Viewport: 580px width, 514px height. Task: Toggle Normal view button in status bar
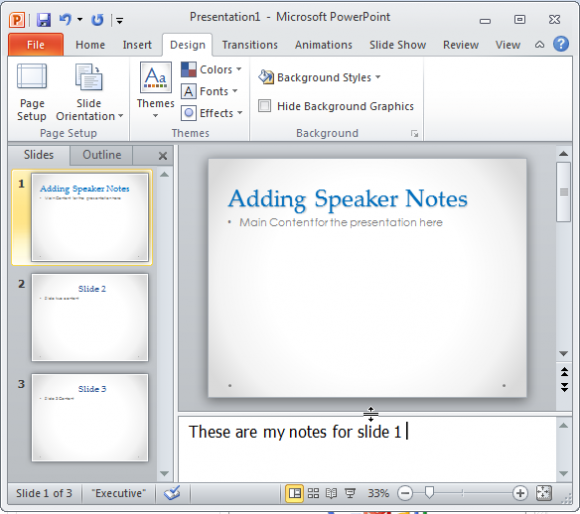click(294, 493)
